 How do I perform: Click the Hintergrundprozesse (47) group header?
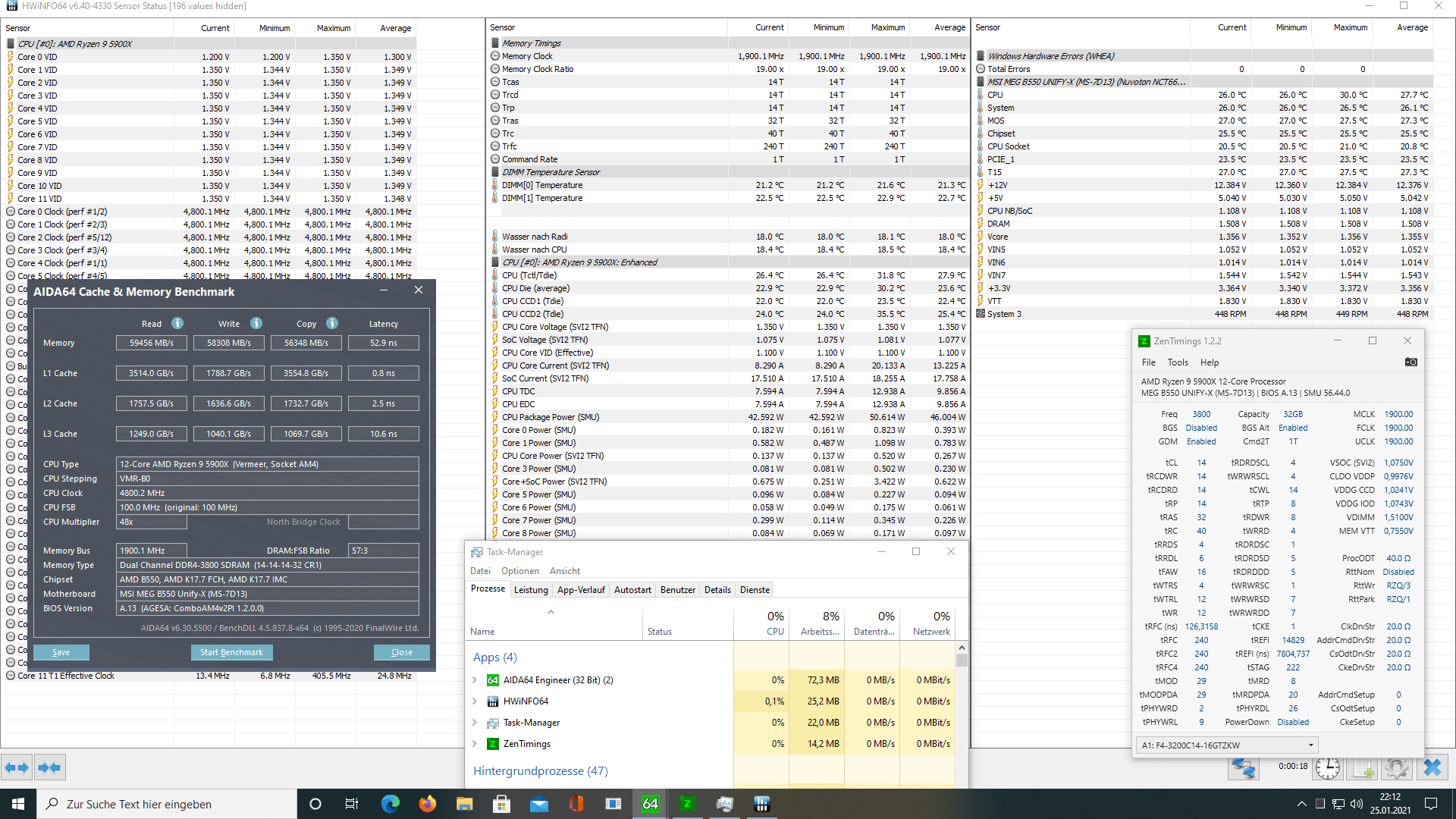pos(540,770)
